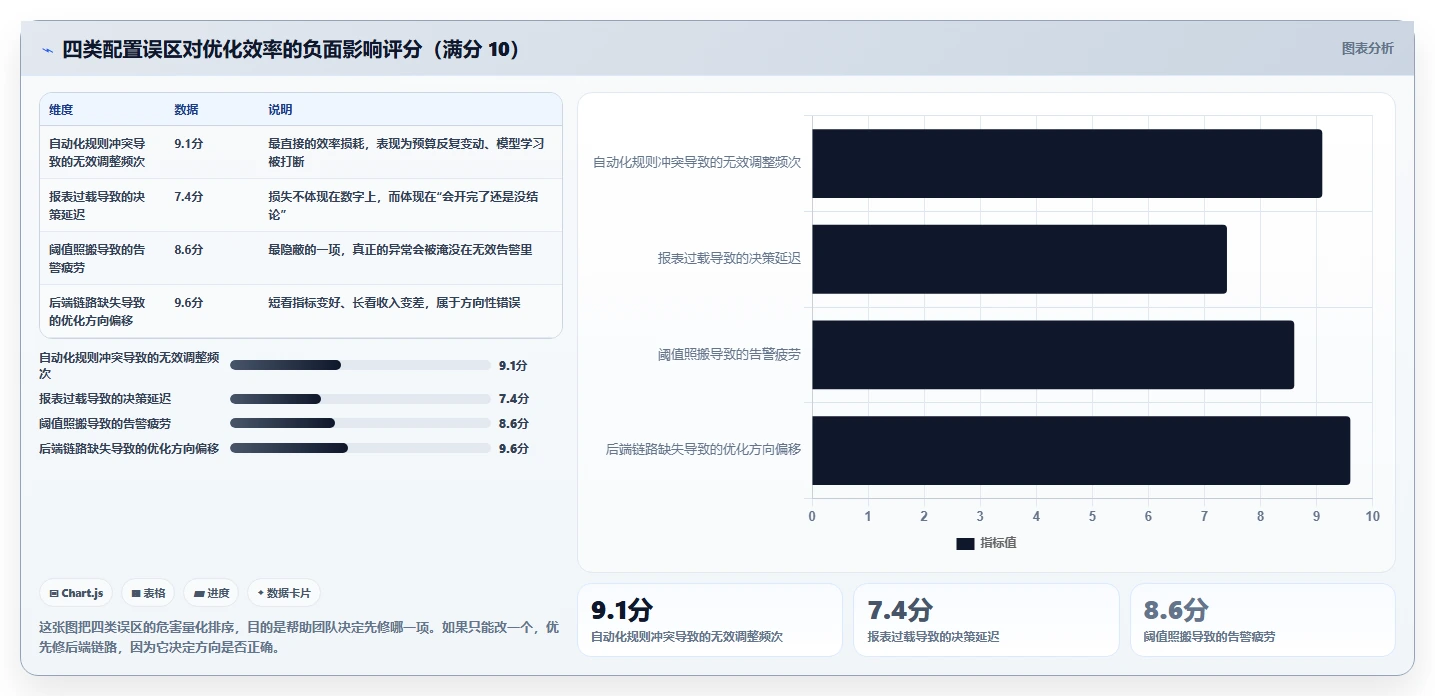This screenshot has width=1435, height=696.
Task: Click table row label 自动化规则冲突导致的无效调整频次
Action: tap(97, 152)
